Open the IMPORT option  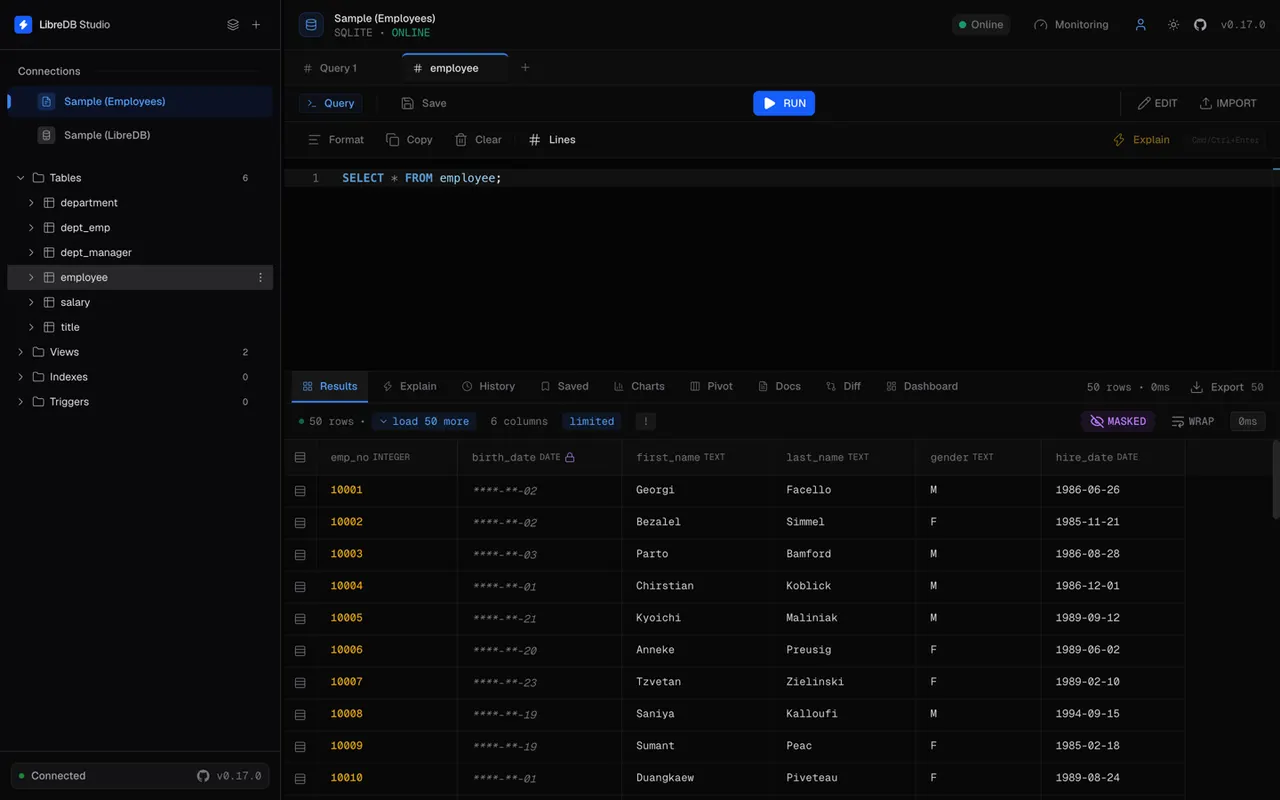[1228, 104]
